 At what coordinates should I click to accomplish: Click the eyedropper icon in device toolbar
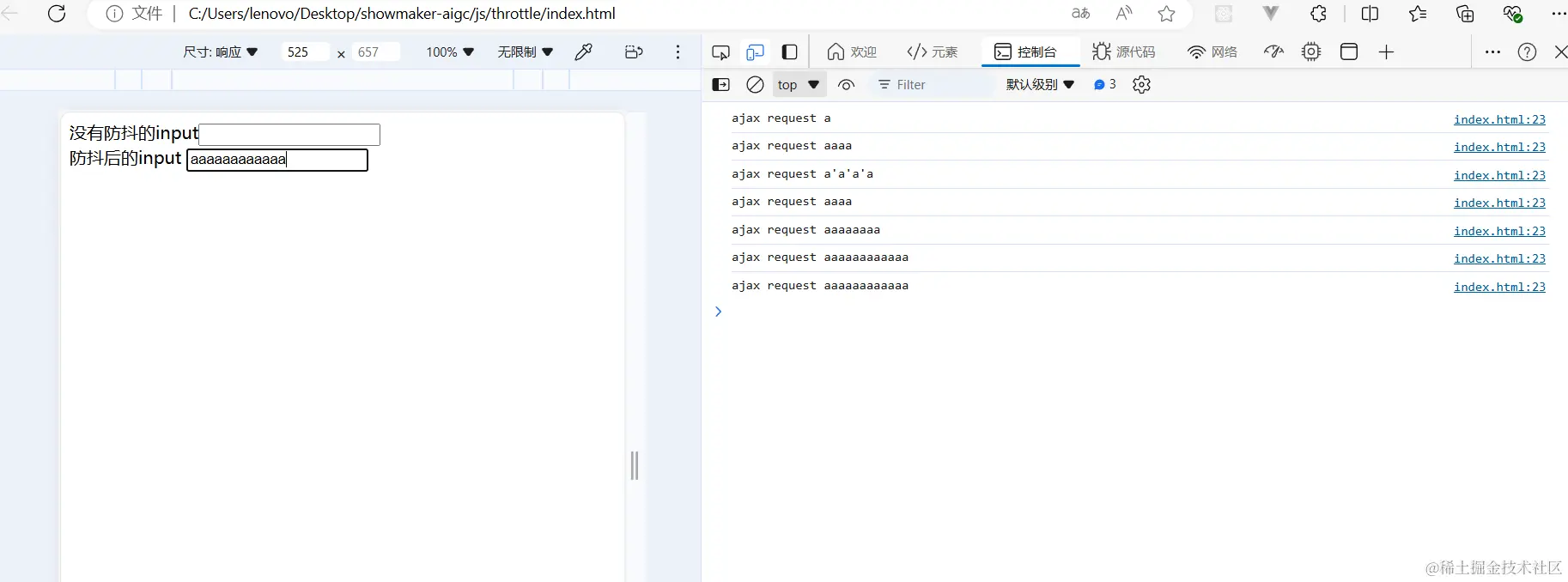pos(584,52)
